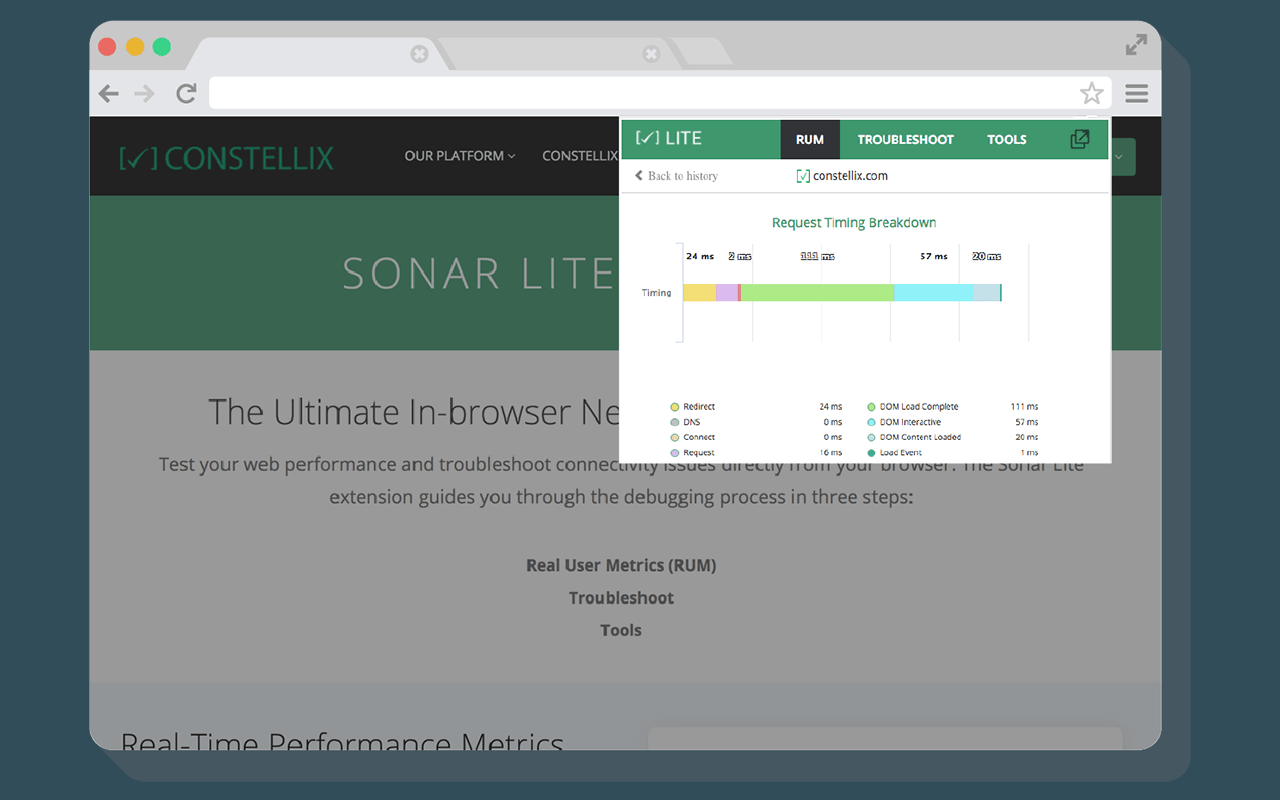
Task: Go back to history
Action: pos(677,176)
